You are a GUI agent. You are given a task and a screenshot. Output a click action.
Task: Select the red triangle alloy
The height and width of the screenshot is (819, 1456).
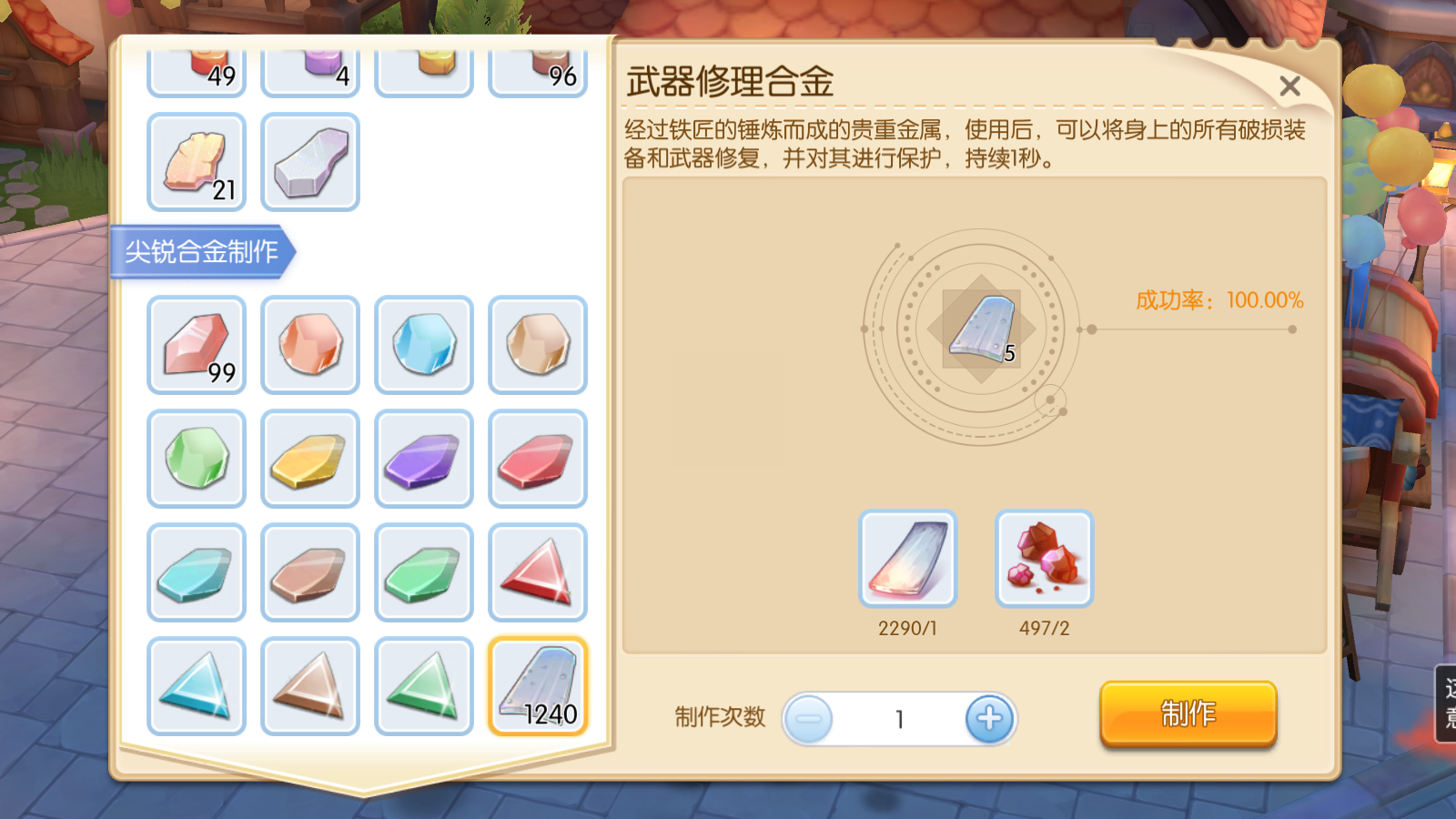538,572
